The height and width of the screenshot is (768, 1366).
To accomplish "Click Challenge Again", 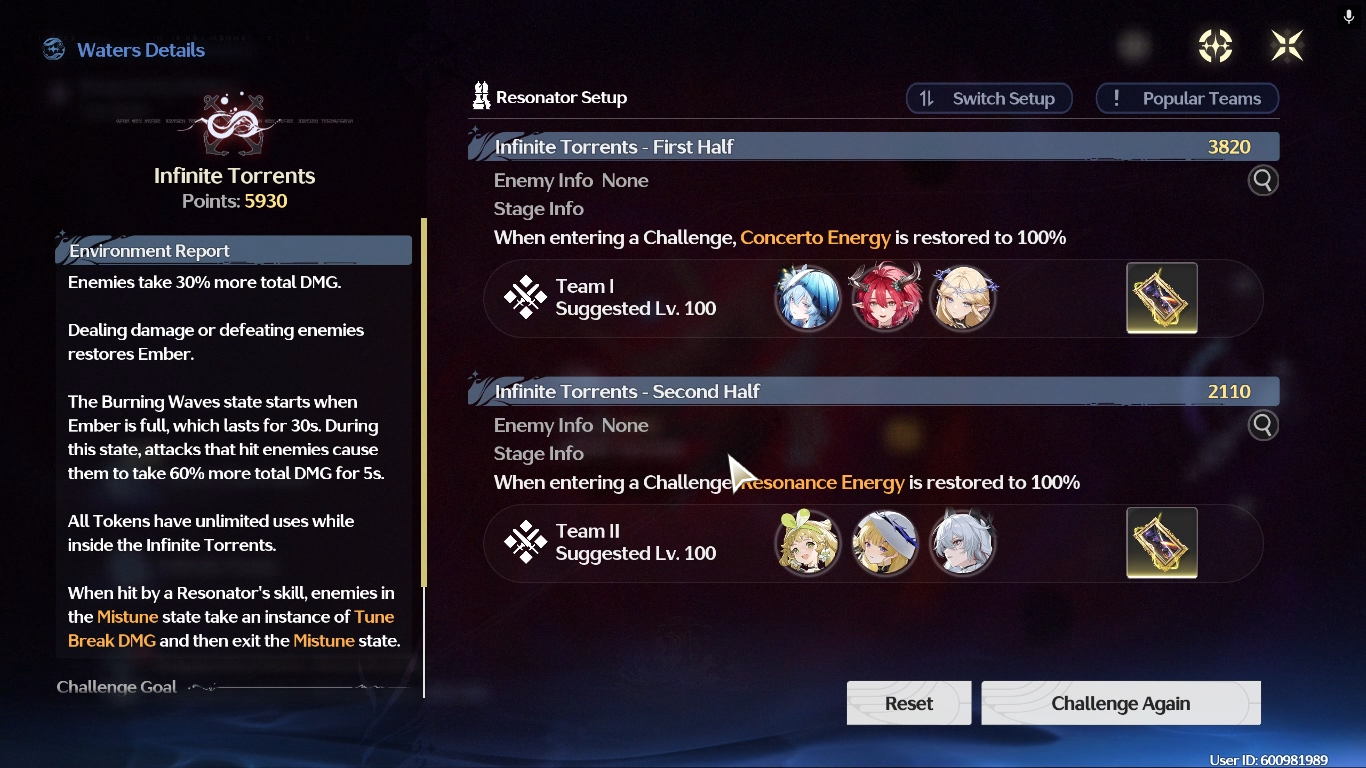I will pos(1121,703).
